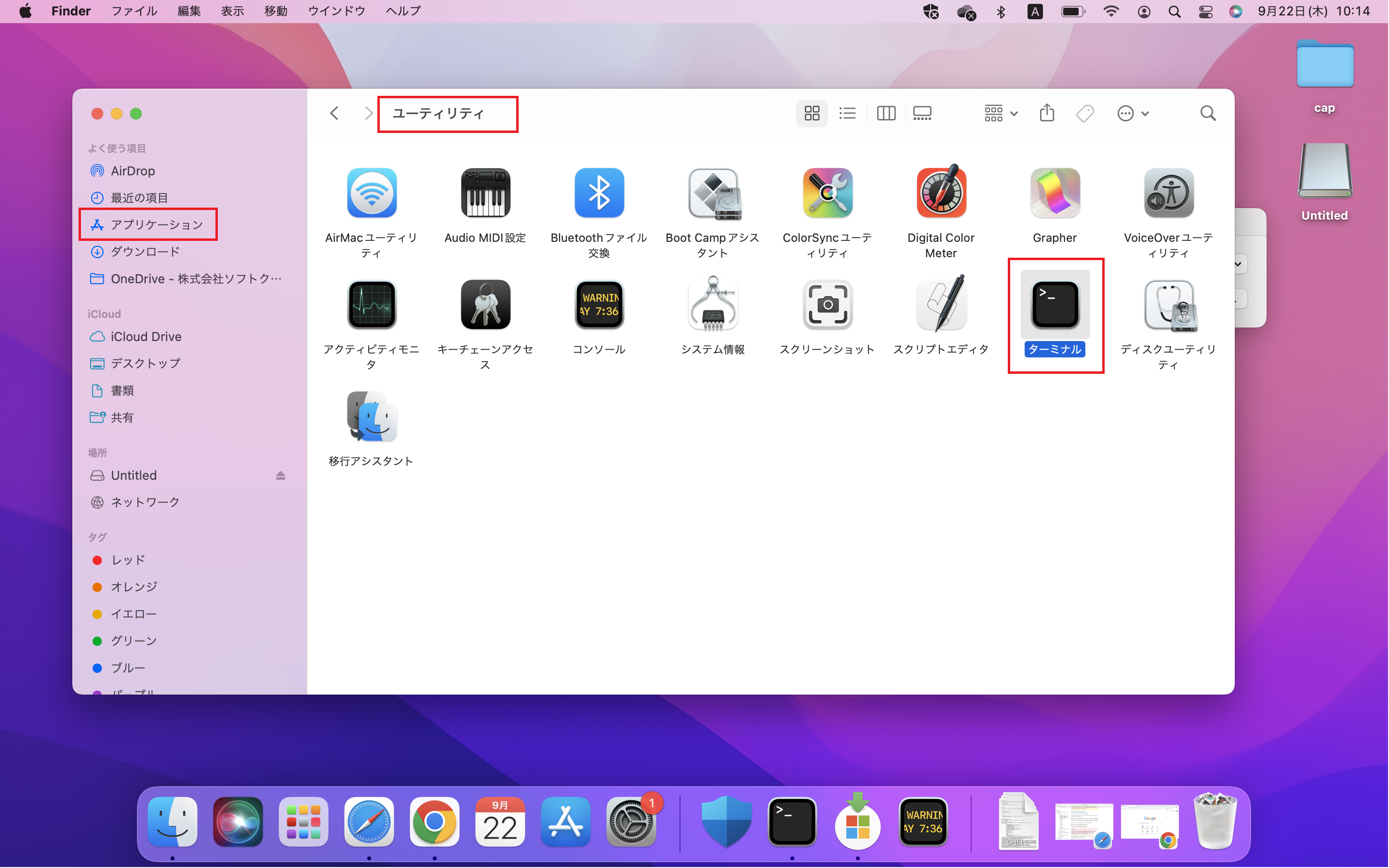
Task: Switch to column view in Finder toolbar
Action: coord(886,113)
